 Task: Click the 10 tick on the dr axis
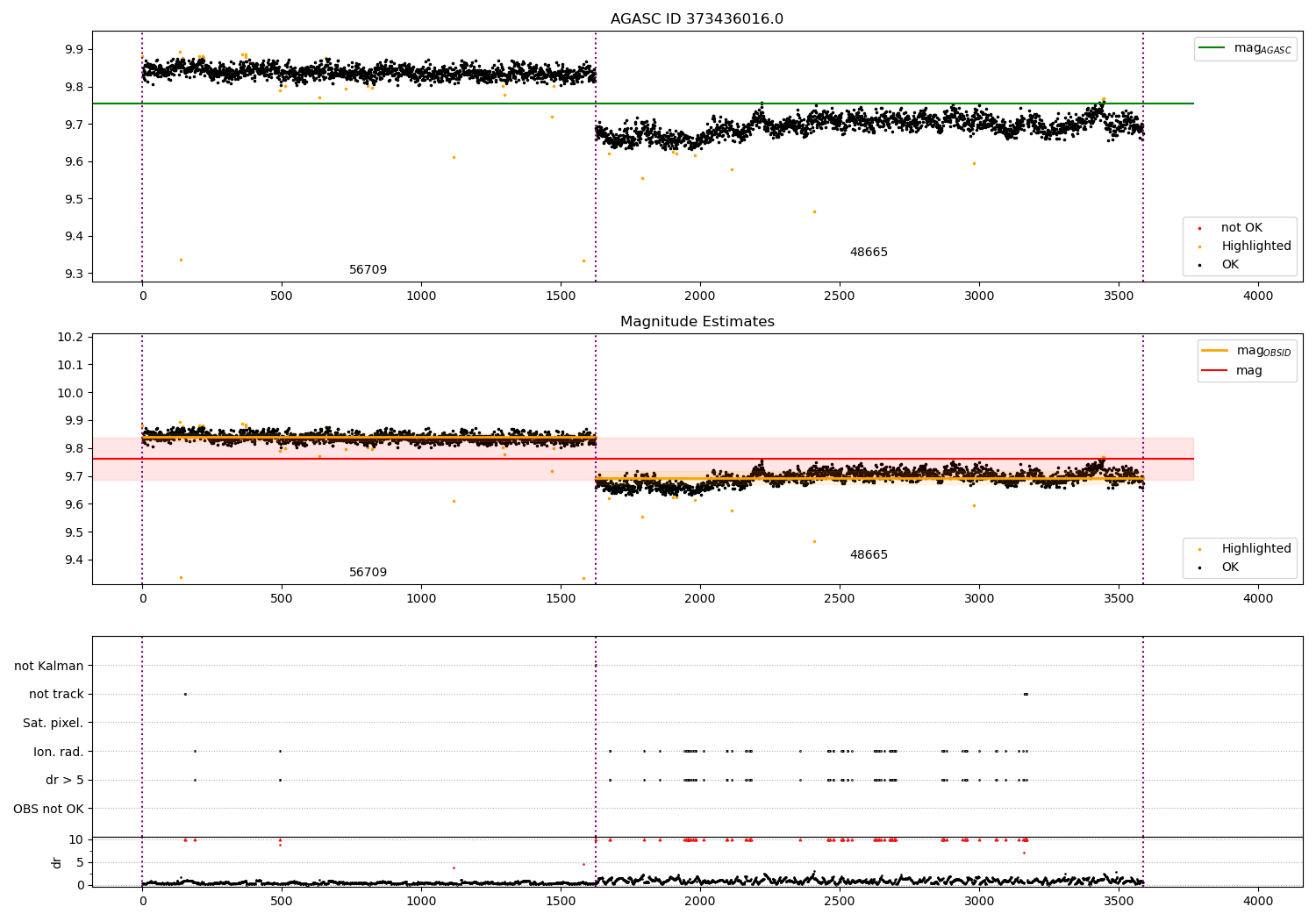76,839
